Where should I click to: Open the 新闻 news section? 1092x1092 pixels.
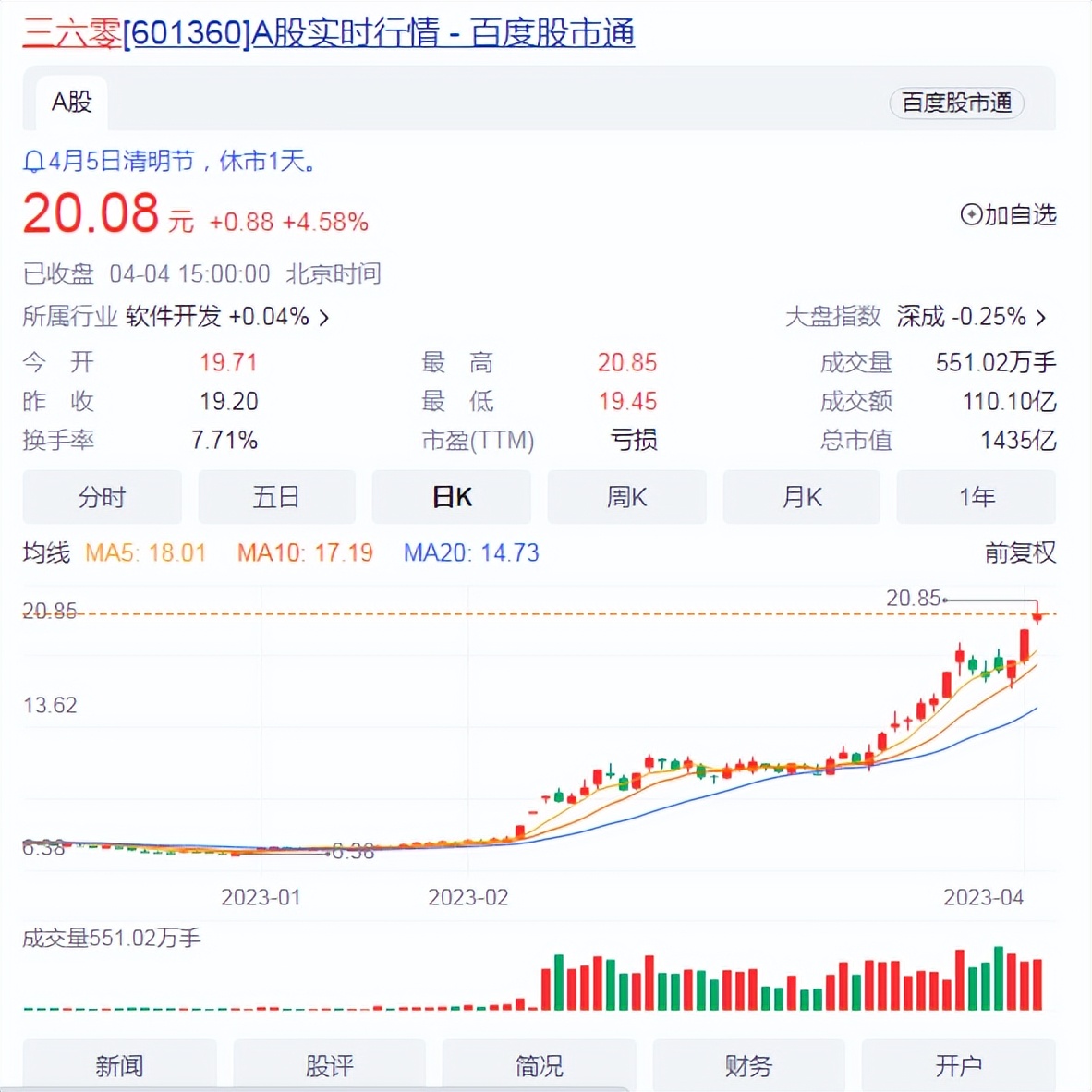[119, 1066]
